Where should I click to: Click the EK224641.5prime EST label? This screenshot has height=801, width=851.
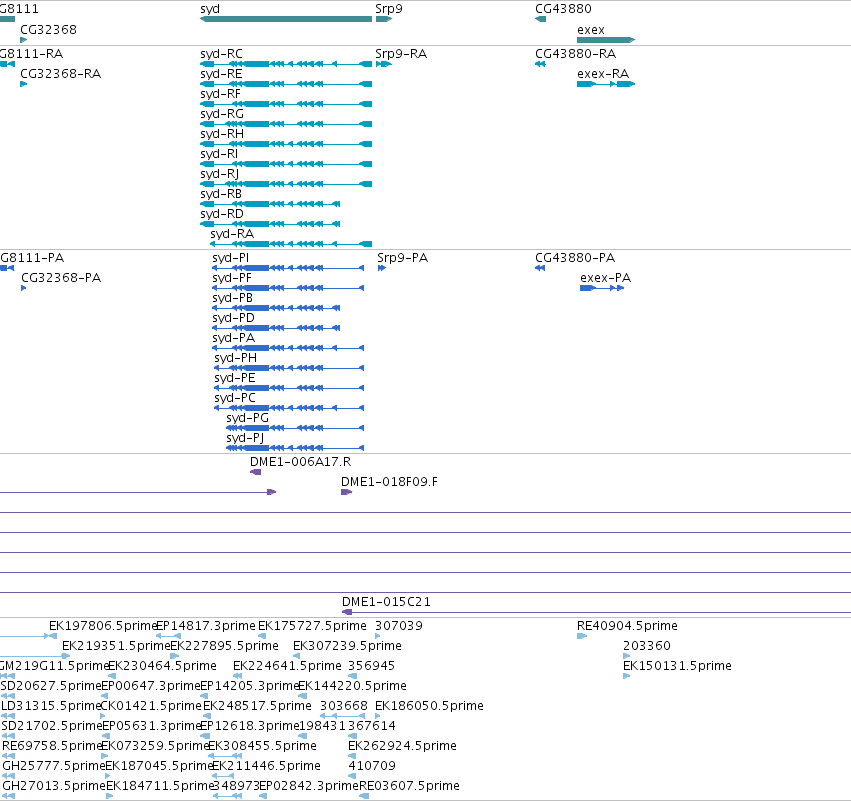pyautogui.click(x=287, y=666)
